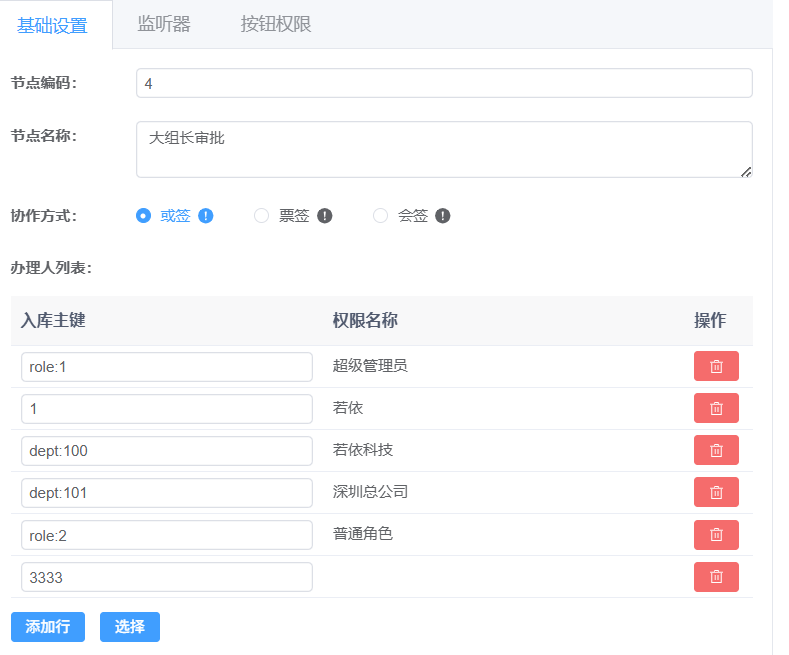Delete the row with key 3333

point(716,577)
